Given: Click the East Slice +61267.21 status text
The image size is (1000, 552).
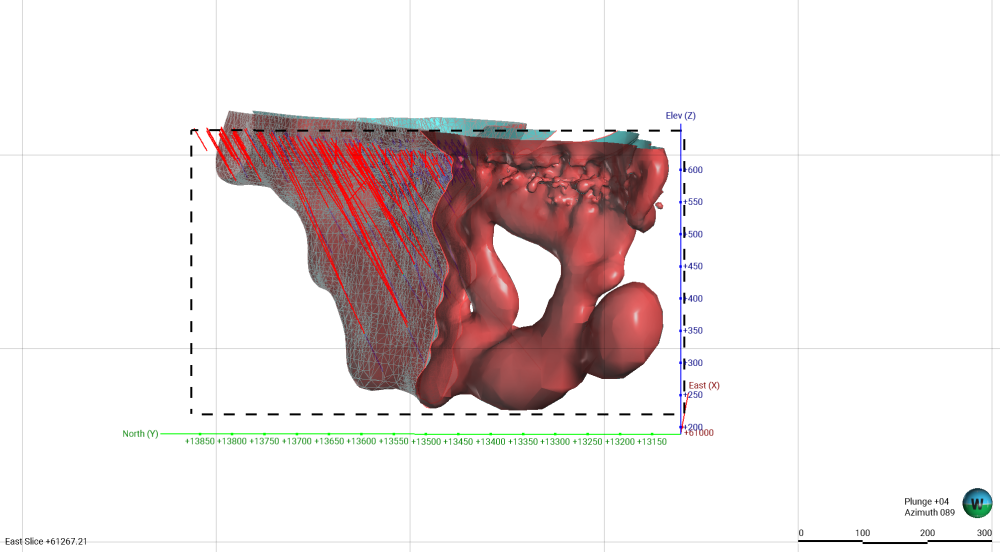Looking at the screenshot, I should (x=46, y=541).
